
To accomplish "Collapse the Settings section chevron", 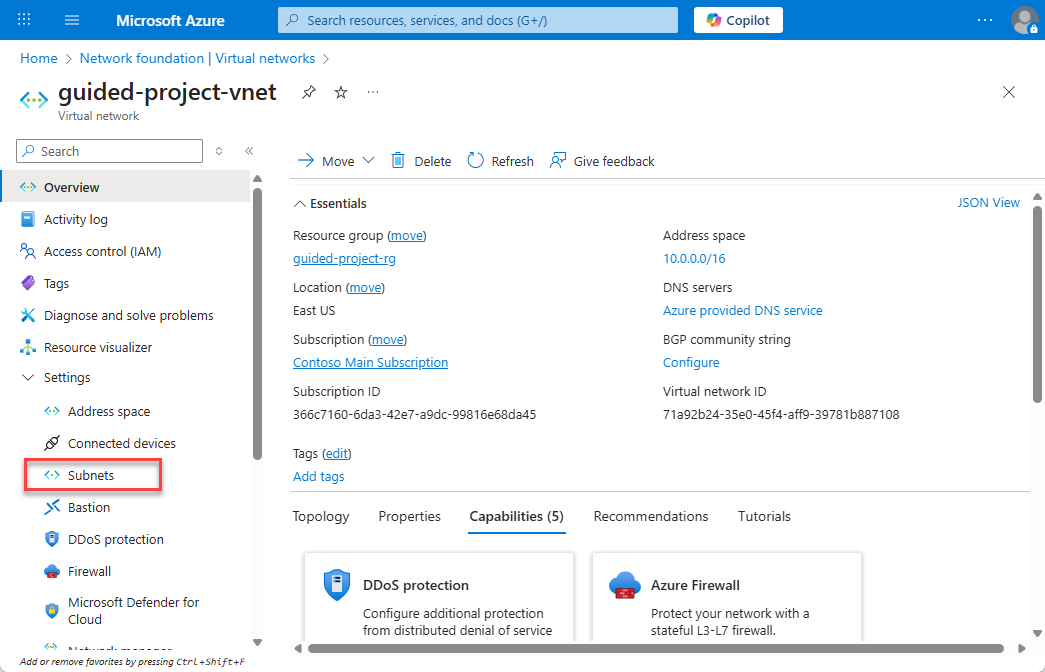I will 28,377.
